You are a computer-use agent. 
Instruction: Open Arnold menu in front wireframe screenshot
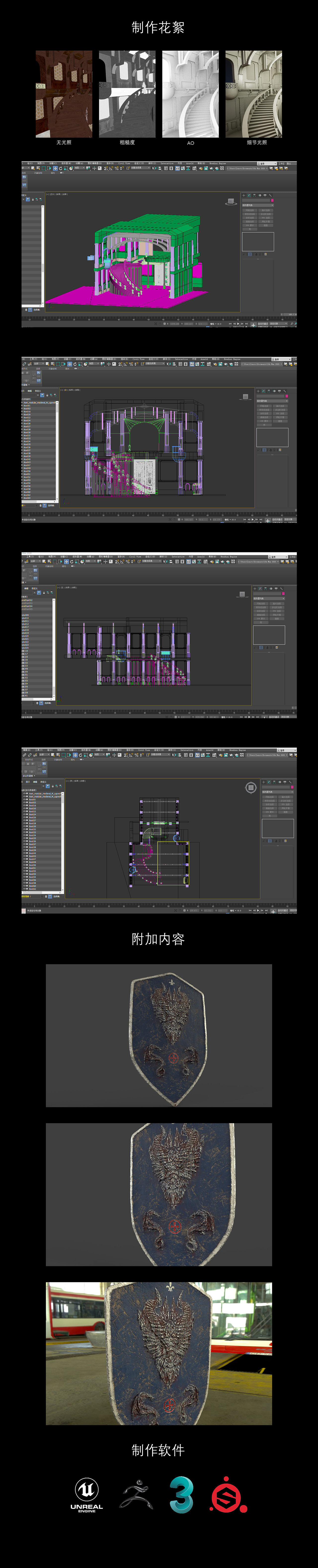(x=204, y=359)
